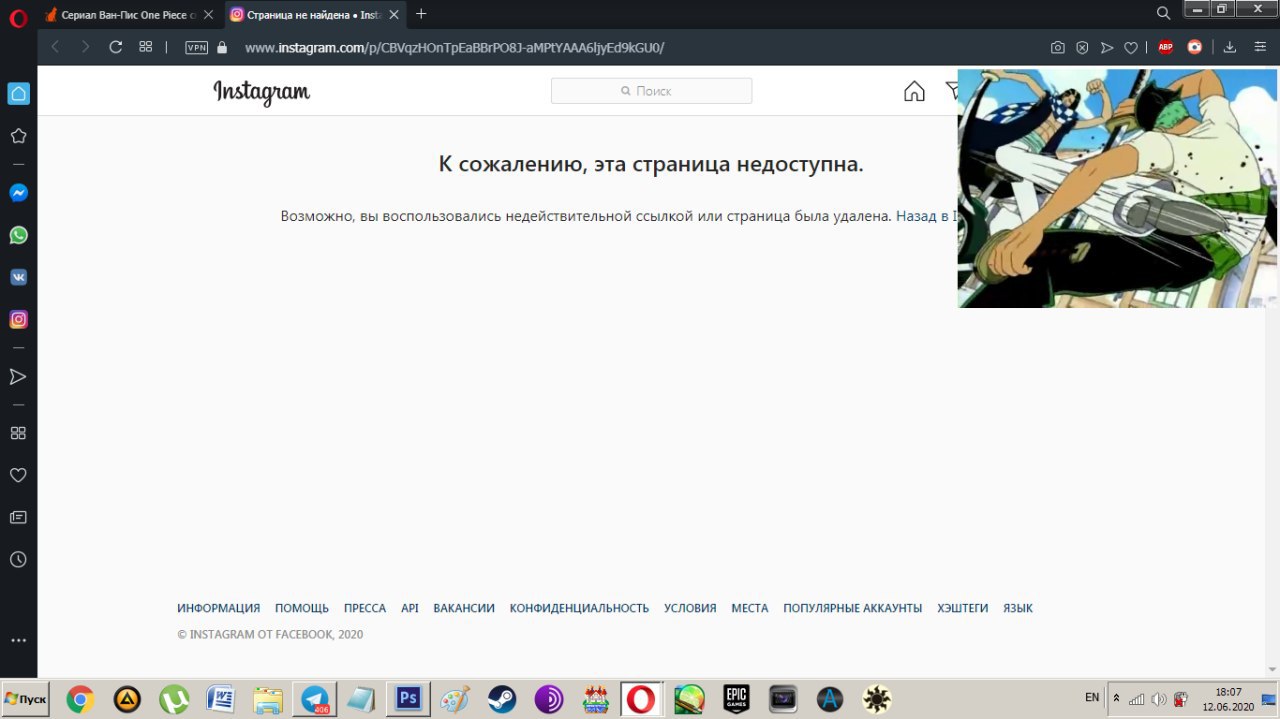Open the Adblock Plus extension
1280x719 pixels.
(1165, 47)
